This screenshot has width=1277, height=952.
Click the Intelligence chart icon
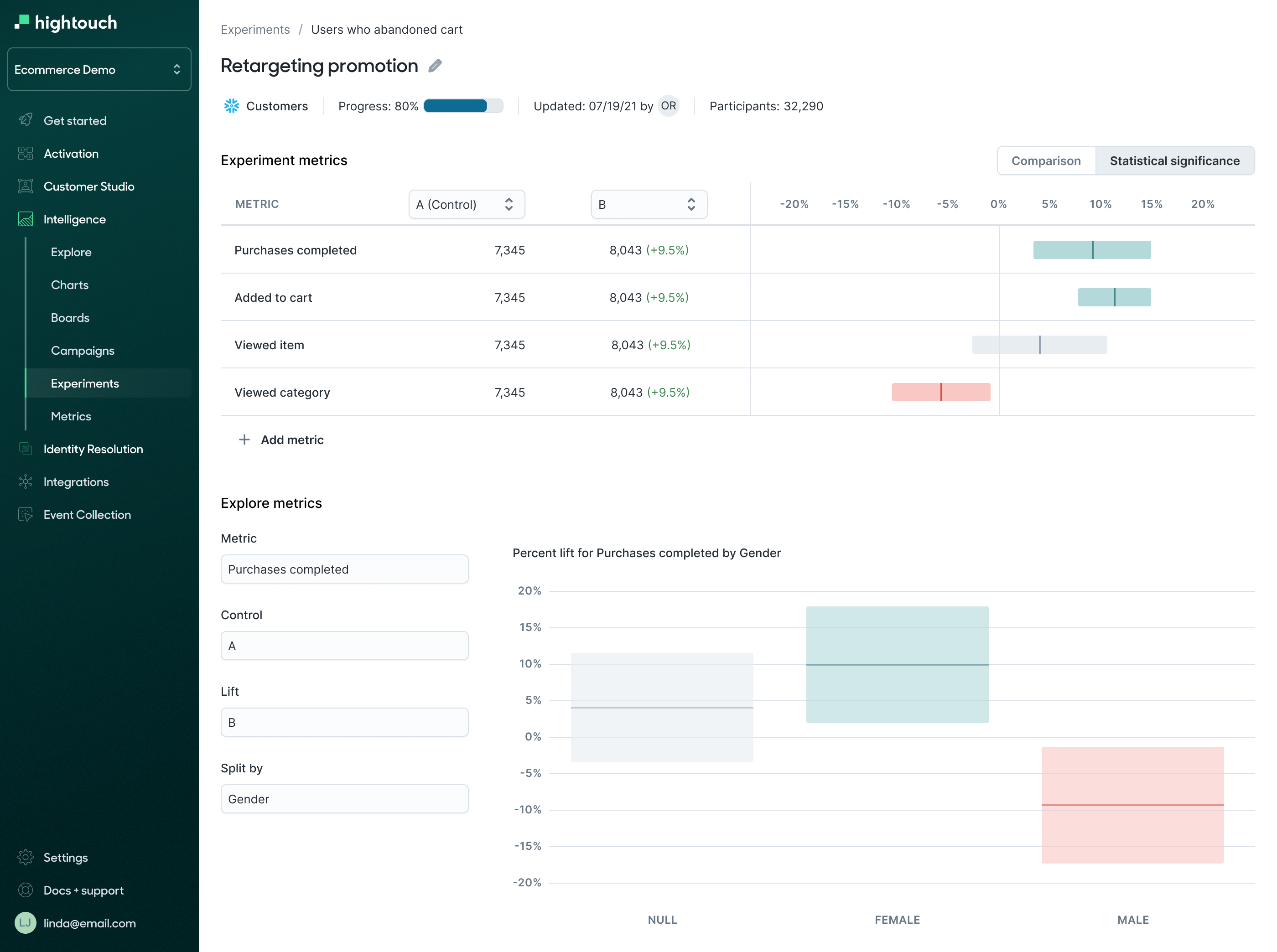click(x=26, y=219)
